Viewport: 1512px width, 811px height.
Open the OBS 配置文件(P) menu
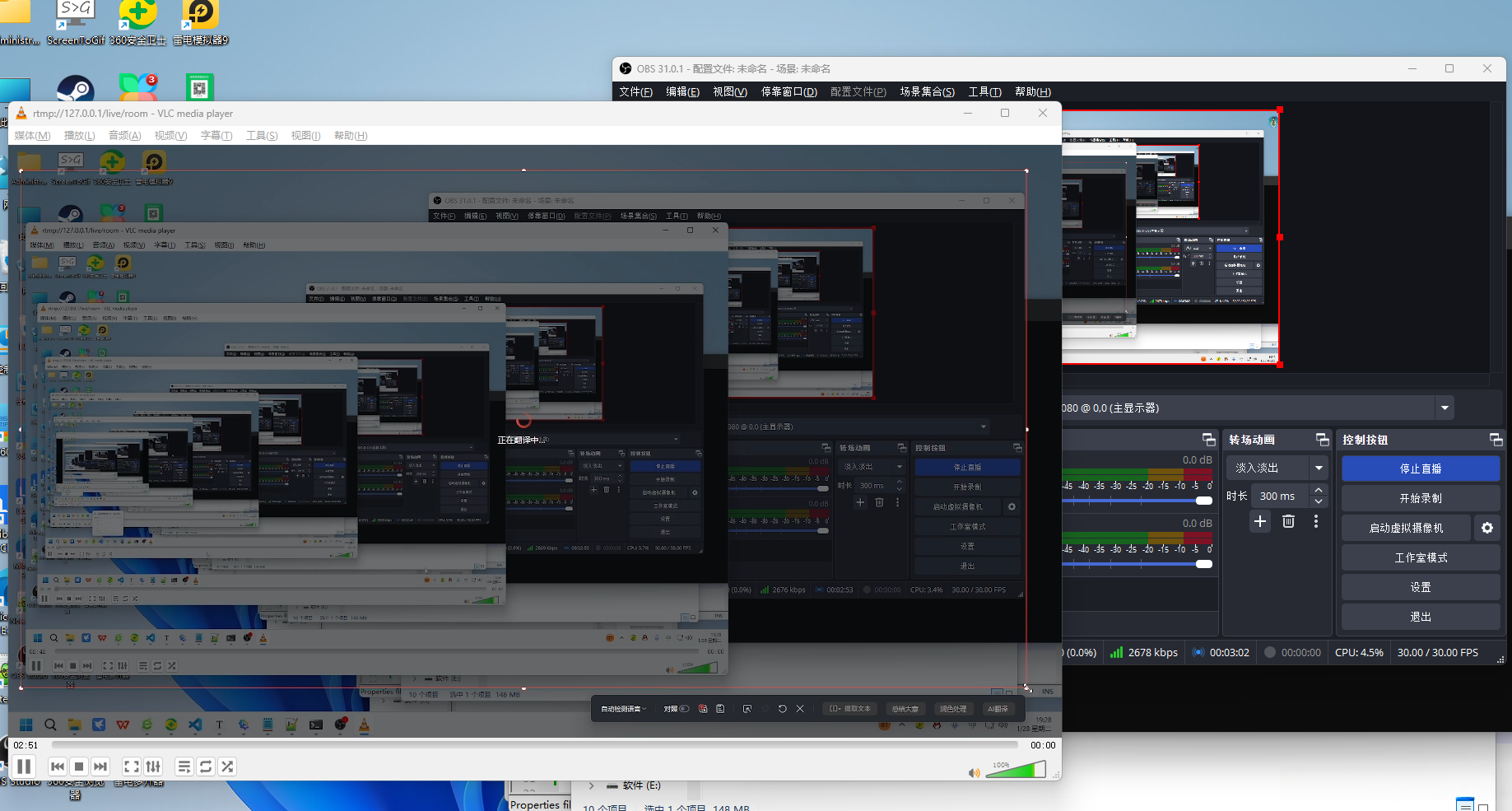click(858, 92)
